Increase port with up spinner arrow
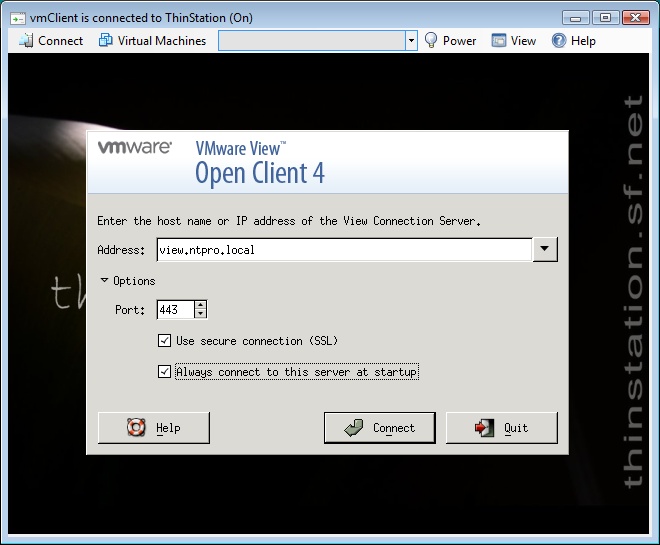Viewport: 660px width, 545px height. [x=201, y=305]
